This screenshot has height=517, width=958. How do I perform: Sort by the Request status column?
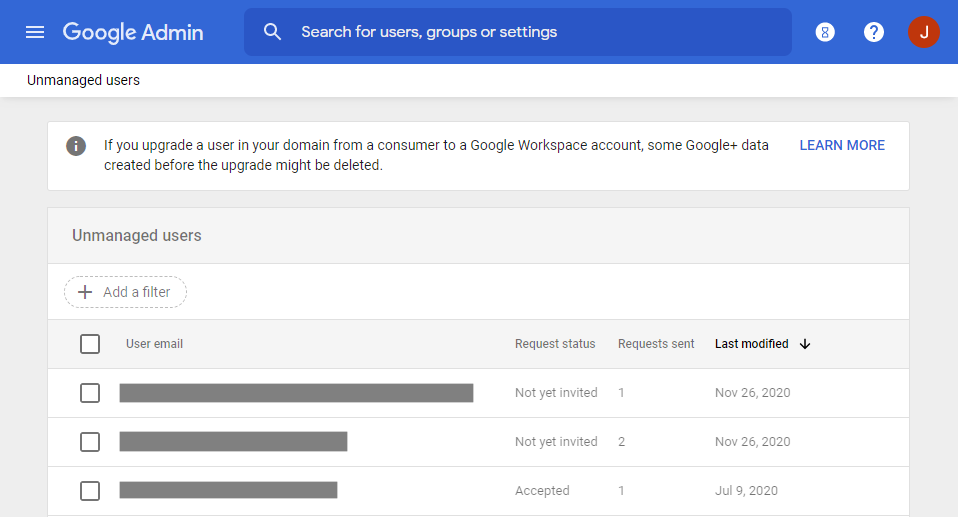click(x=555, y=344)
